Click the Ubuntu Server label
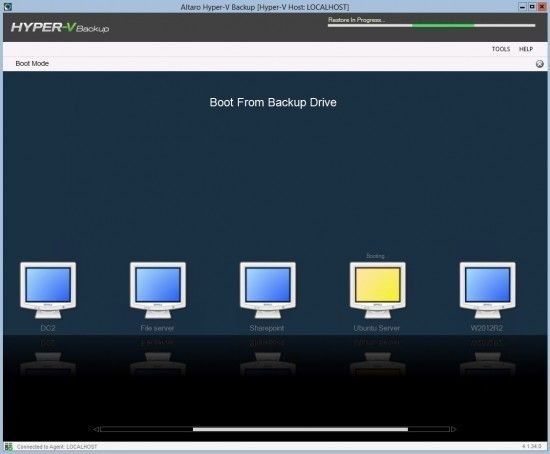Screen dimensions: 550x454 click(377, 328)
